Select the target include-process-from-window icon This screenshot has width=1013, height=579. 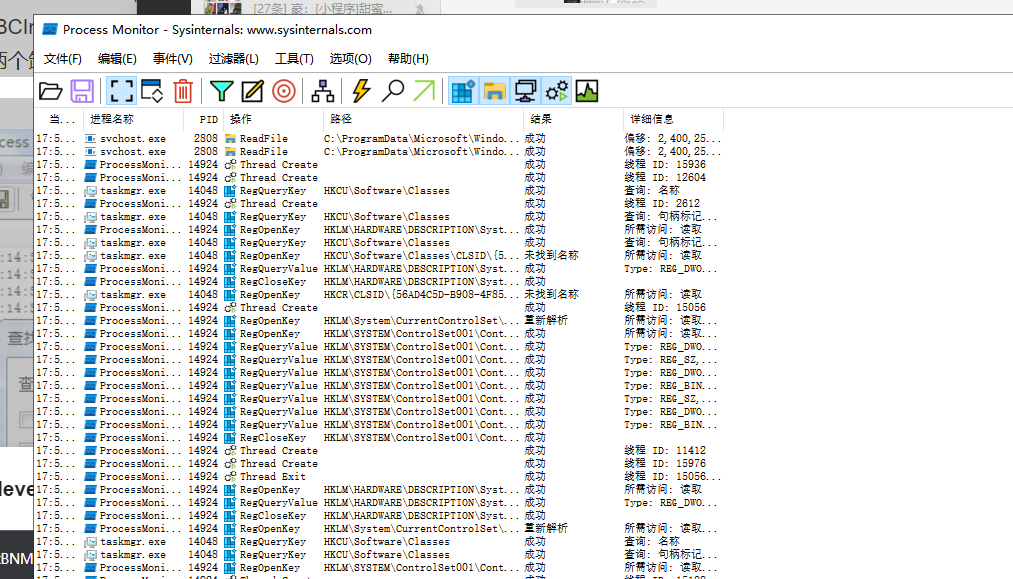[284, 91]
